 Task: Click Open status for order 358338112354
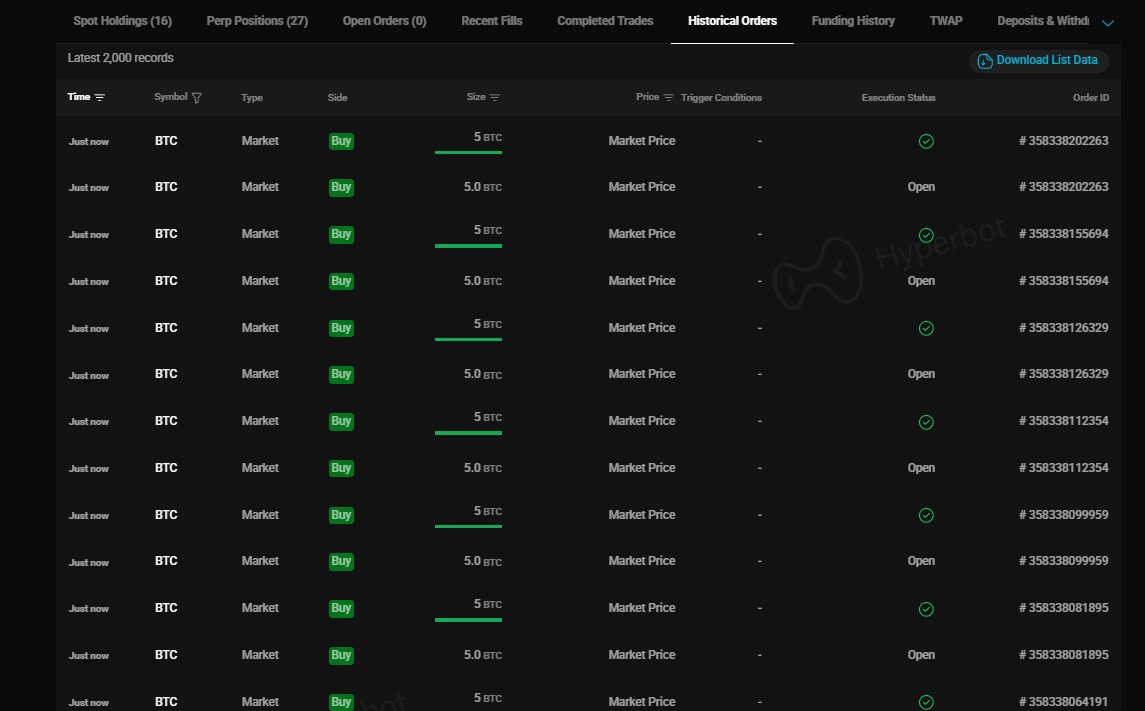(921, 468)
